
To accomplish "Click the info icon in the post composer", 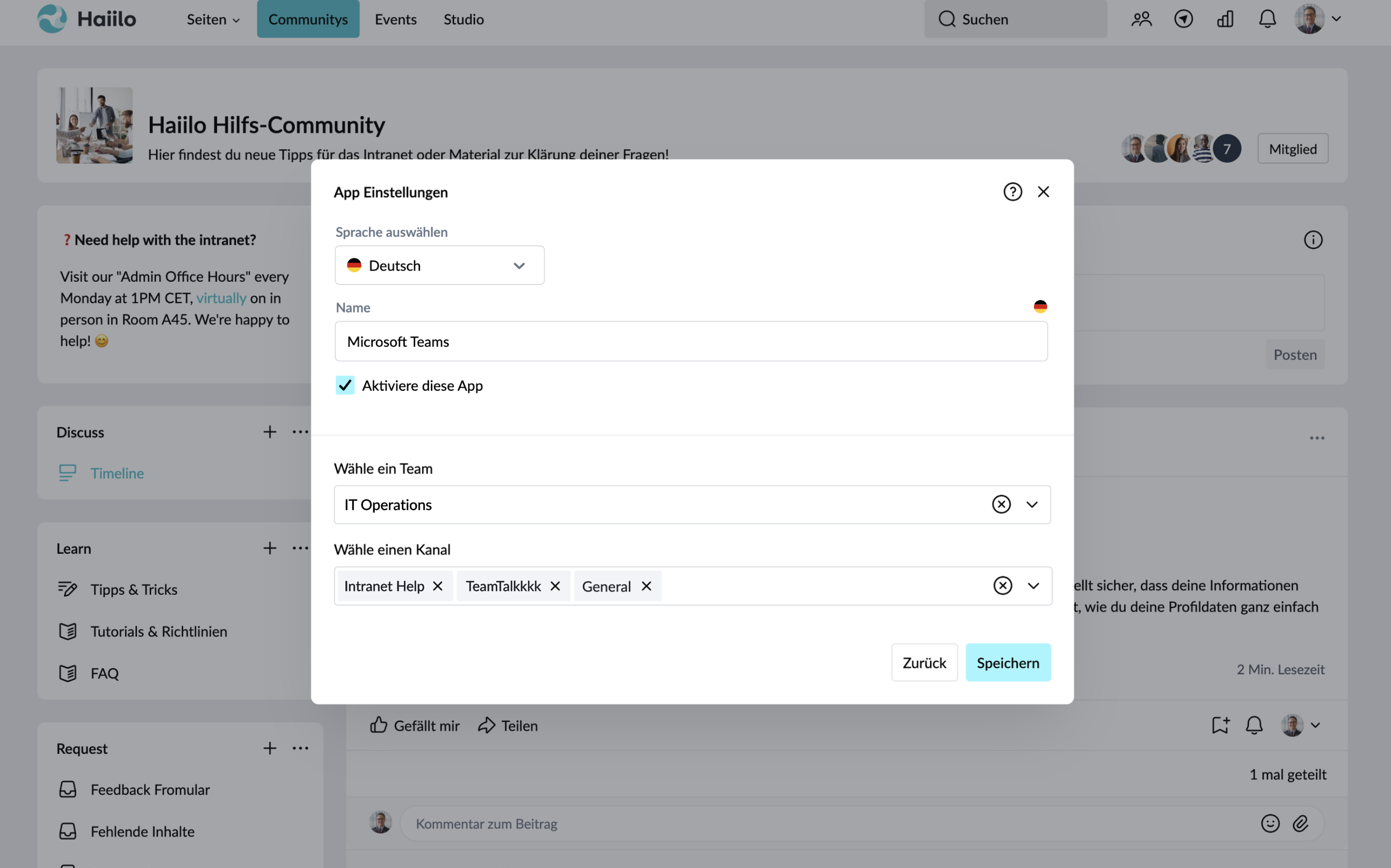I will 1313,240.
